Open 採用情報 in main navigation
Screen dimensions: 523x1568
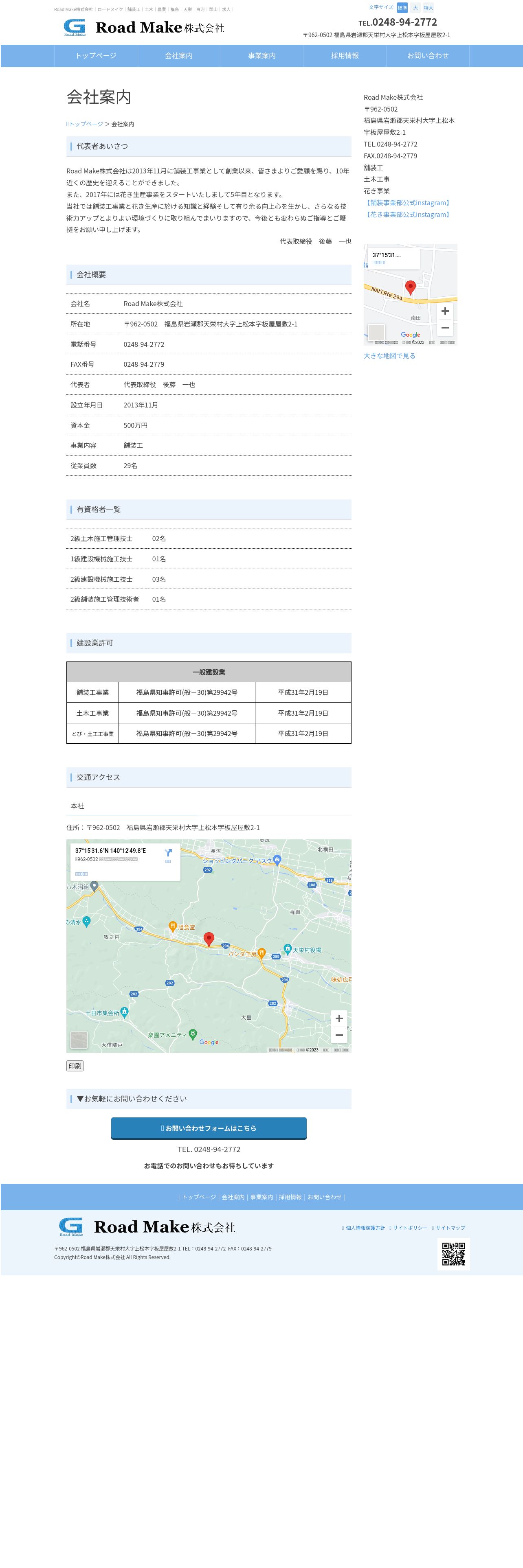pos(345,55)
